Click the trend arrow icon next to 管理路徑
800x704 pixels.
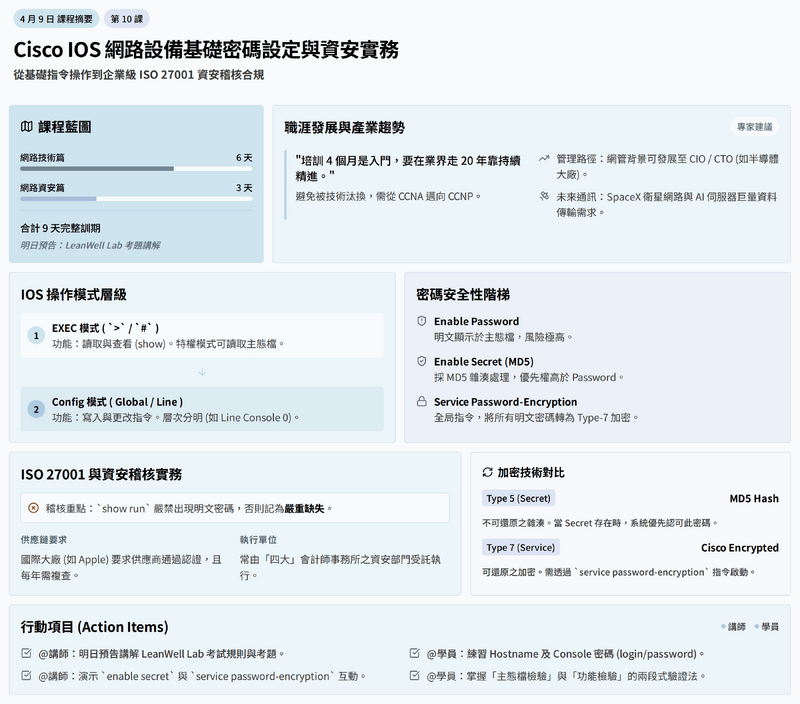[x=544, y=158]
